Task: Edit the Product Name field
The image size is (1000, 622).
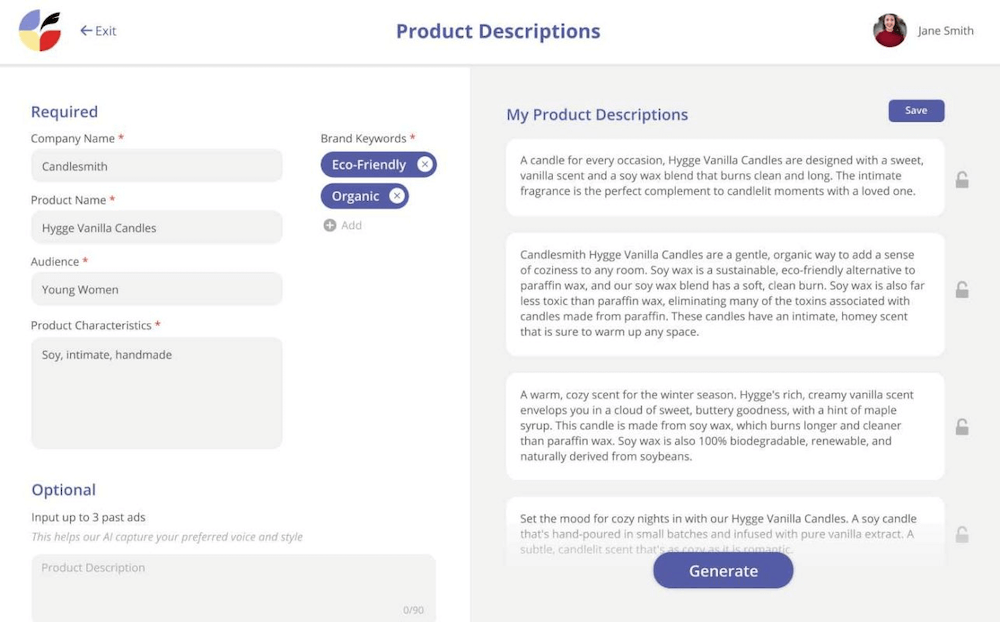Action: (157, 228)
